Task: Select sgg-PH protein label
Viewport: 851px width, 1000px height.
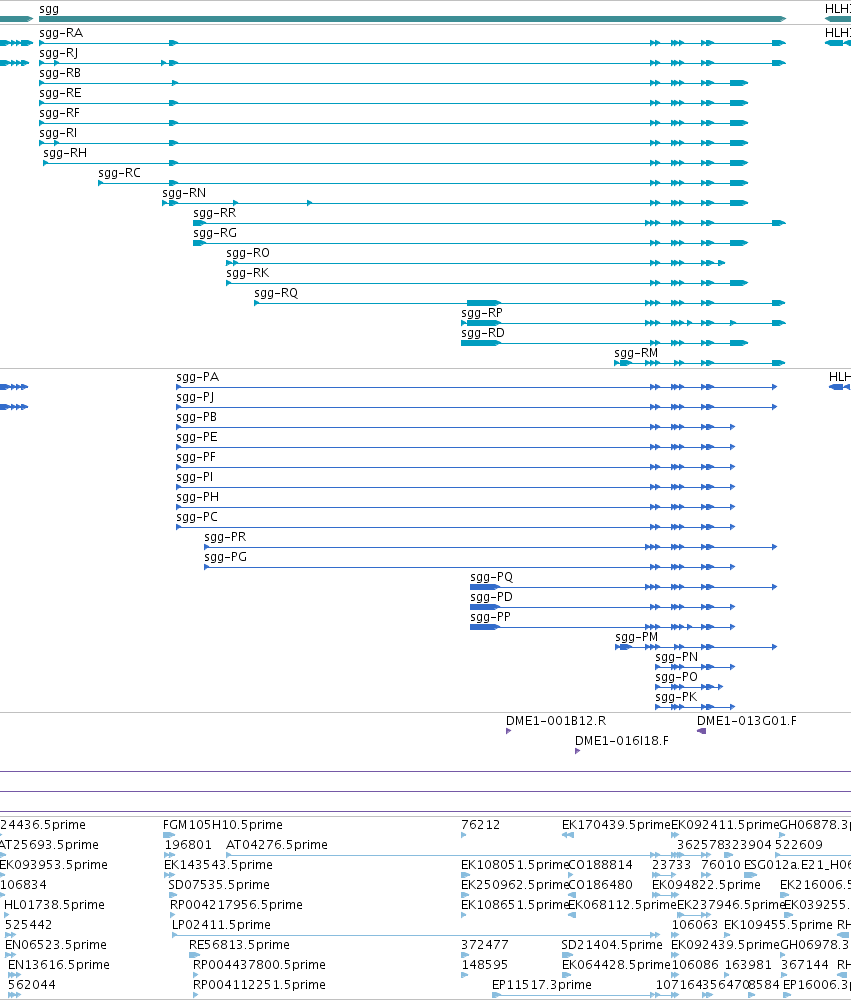Action: (x=197, y=497)
